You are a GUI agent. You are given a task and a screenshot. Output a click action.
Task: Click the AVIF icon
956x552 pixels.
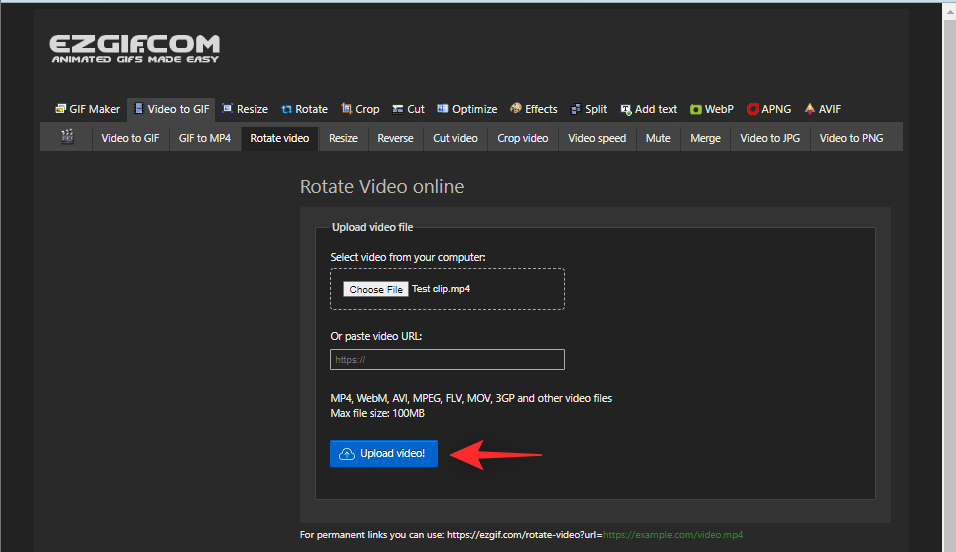pos(810,109)
